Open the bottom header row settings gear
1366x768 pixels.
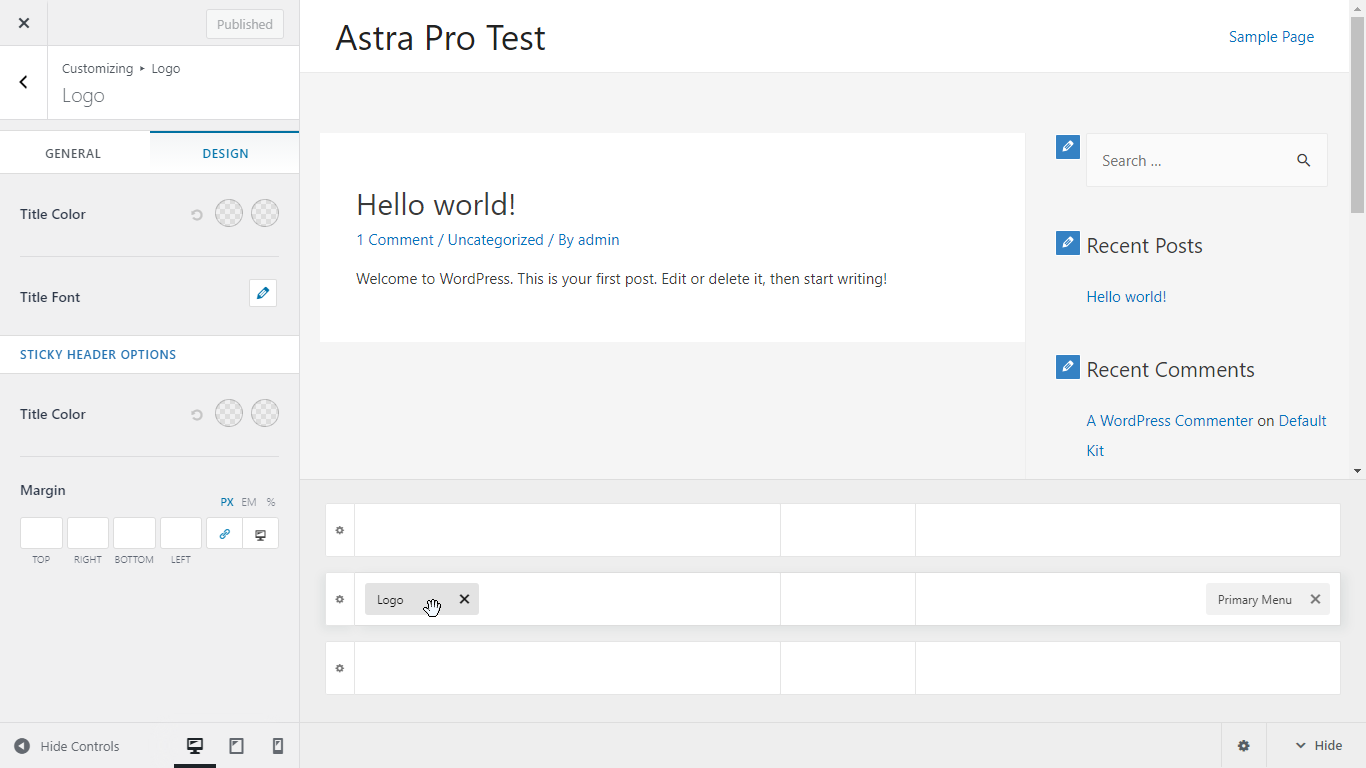[340, 668]
